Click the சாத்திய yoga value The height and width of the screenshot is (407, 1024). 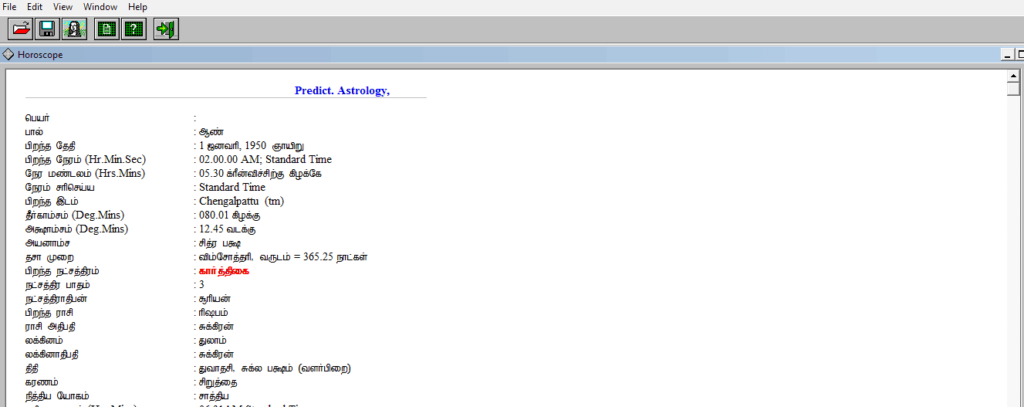pos(214,396)
